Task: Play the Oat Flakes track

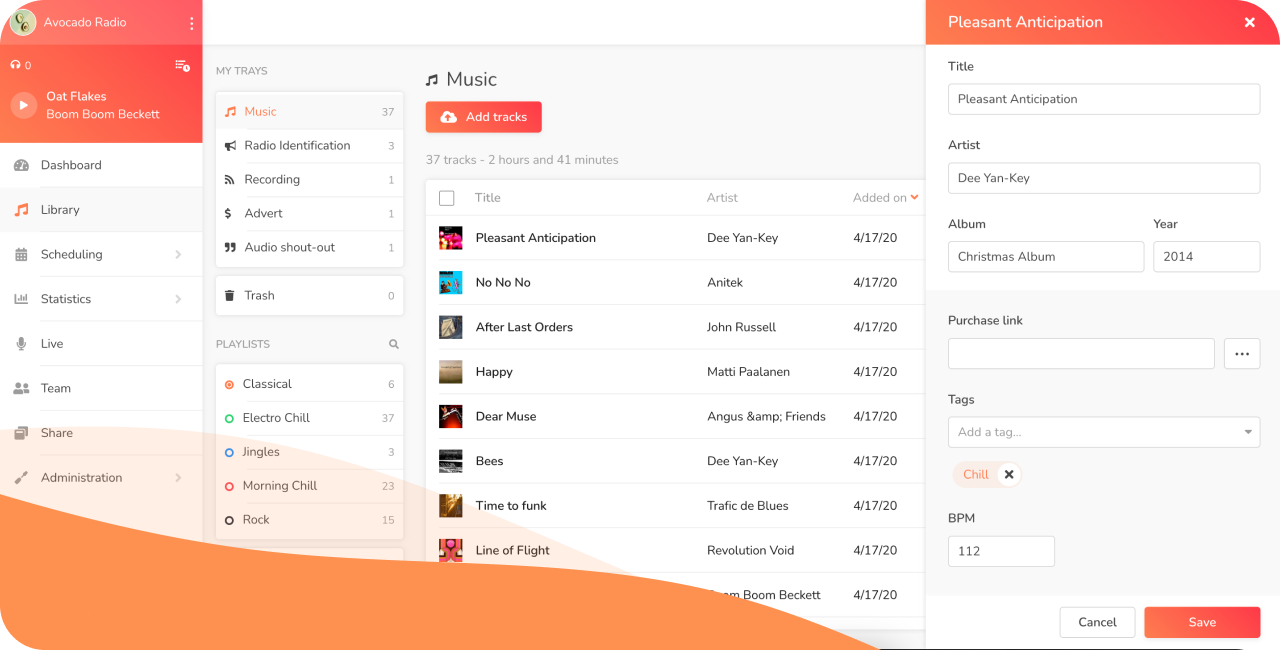Action: point(24,105)
